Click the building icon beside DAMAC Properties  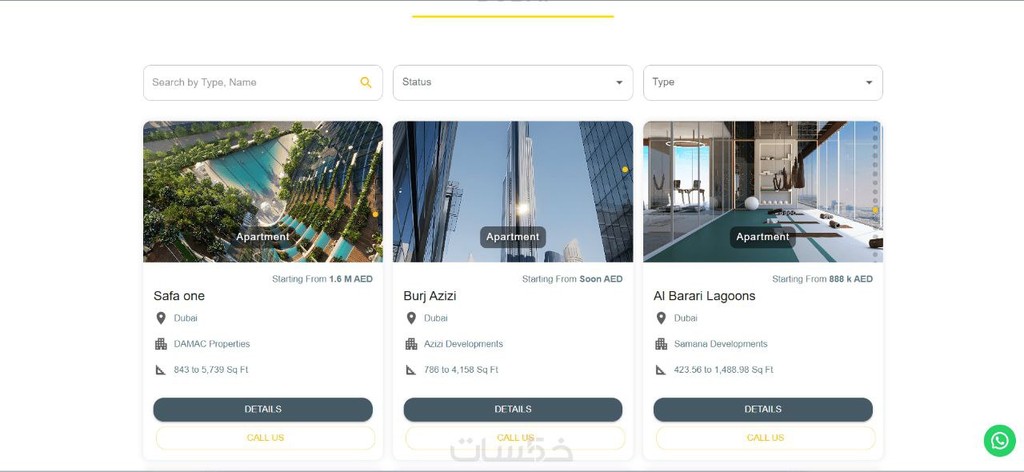tap(161, 344)
